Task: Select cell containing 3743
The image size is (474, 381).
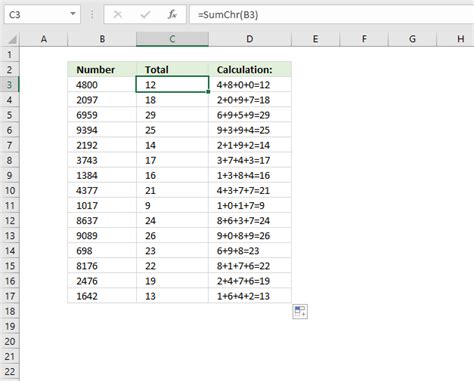Action: 102,160
